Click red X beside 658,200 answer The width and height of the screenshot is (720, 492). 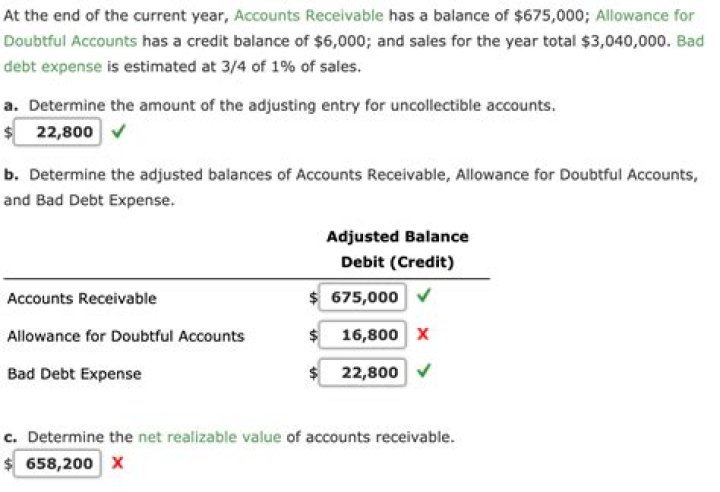[x=118, y=463]
